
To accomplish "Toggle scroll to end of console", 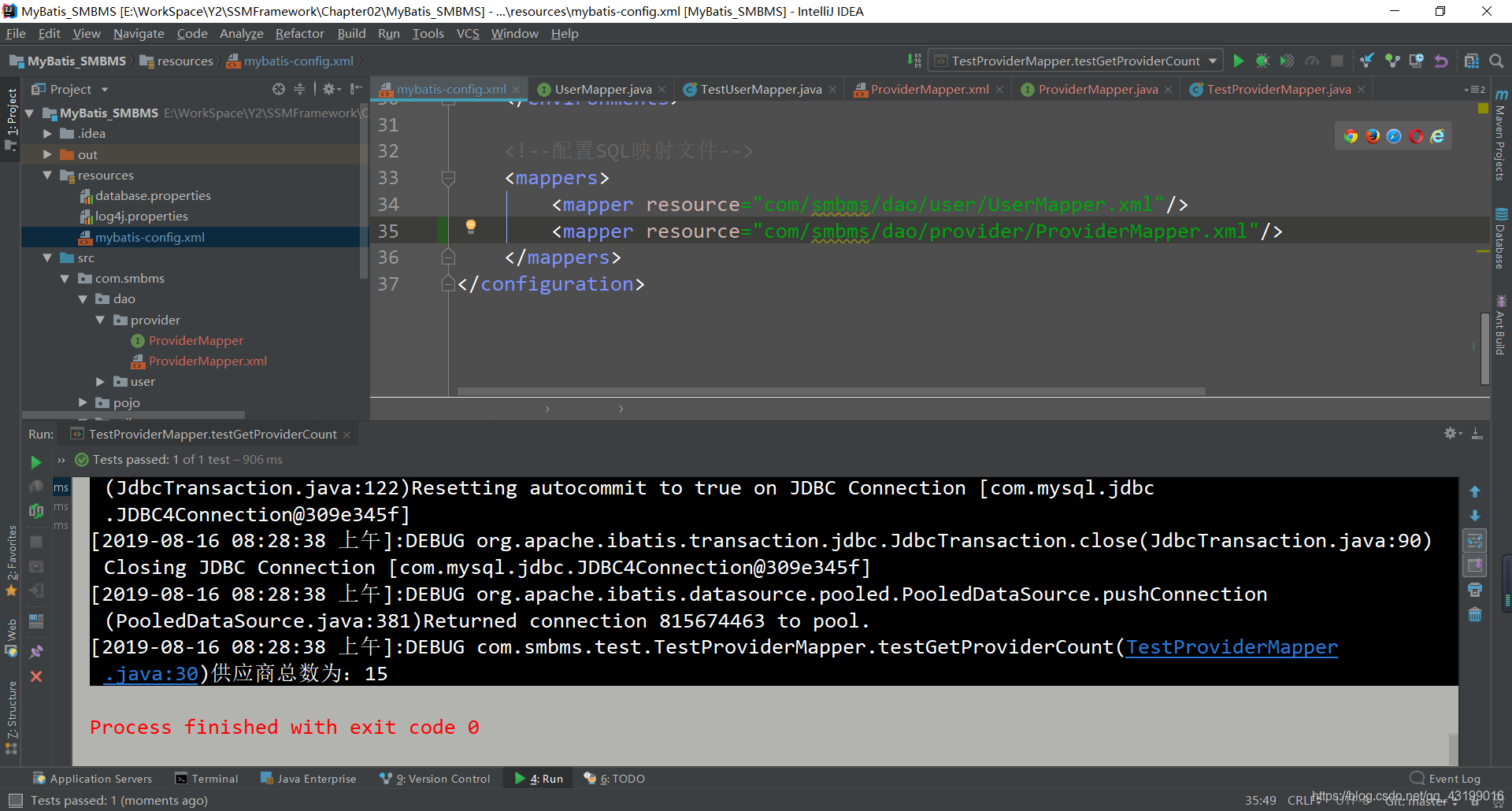I will [x=1475, y=565].
